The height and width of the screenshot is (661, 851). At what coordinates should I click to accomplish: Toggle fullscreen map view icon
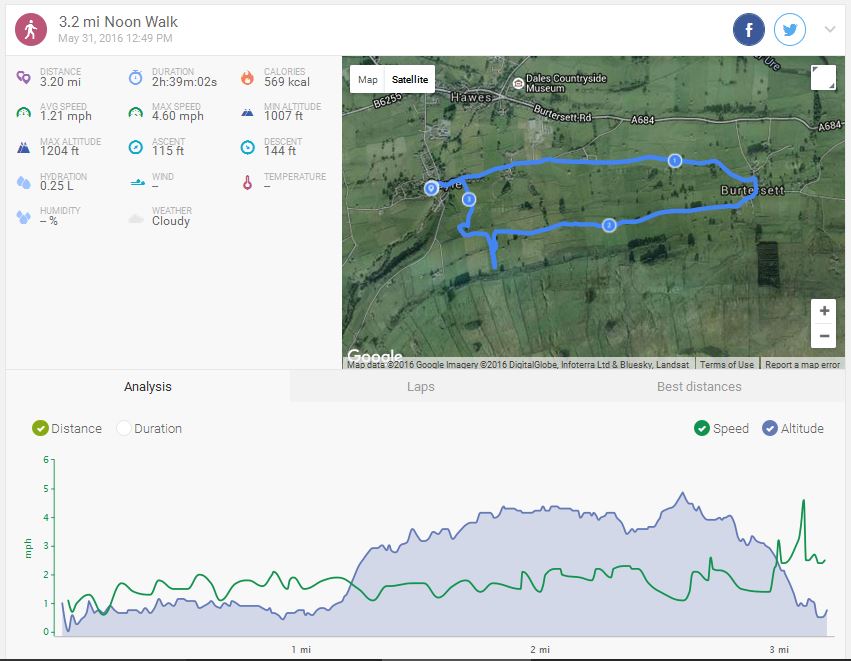(822, 78)
